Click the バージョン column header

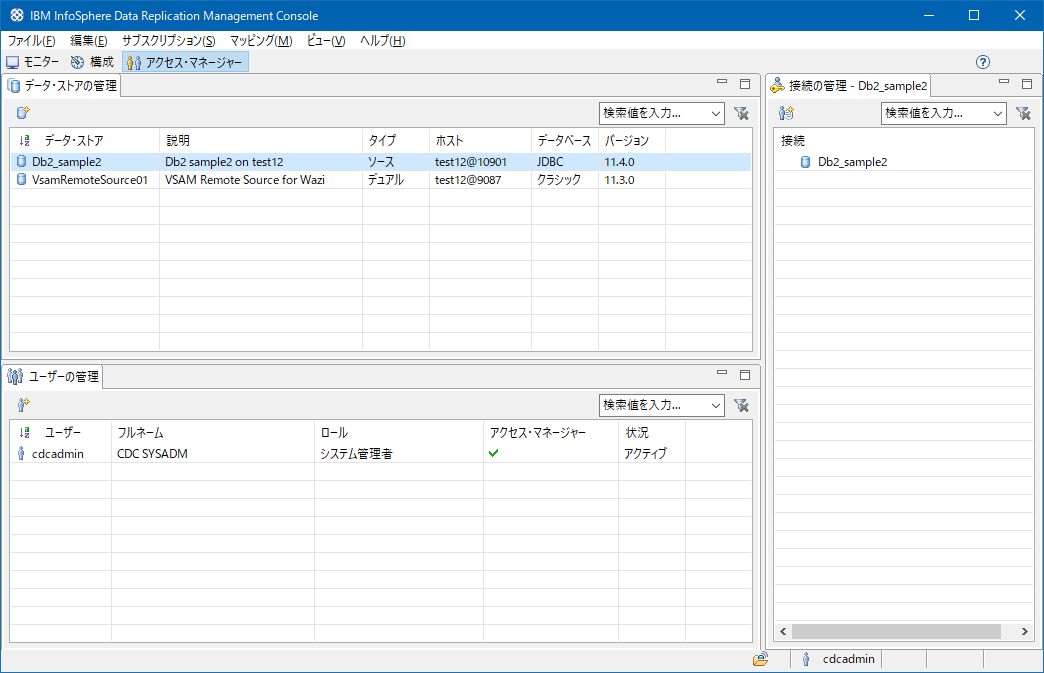(631, 140)
